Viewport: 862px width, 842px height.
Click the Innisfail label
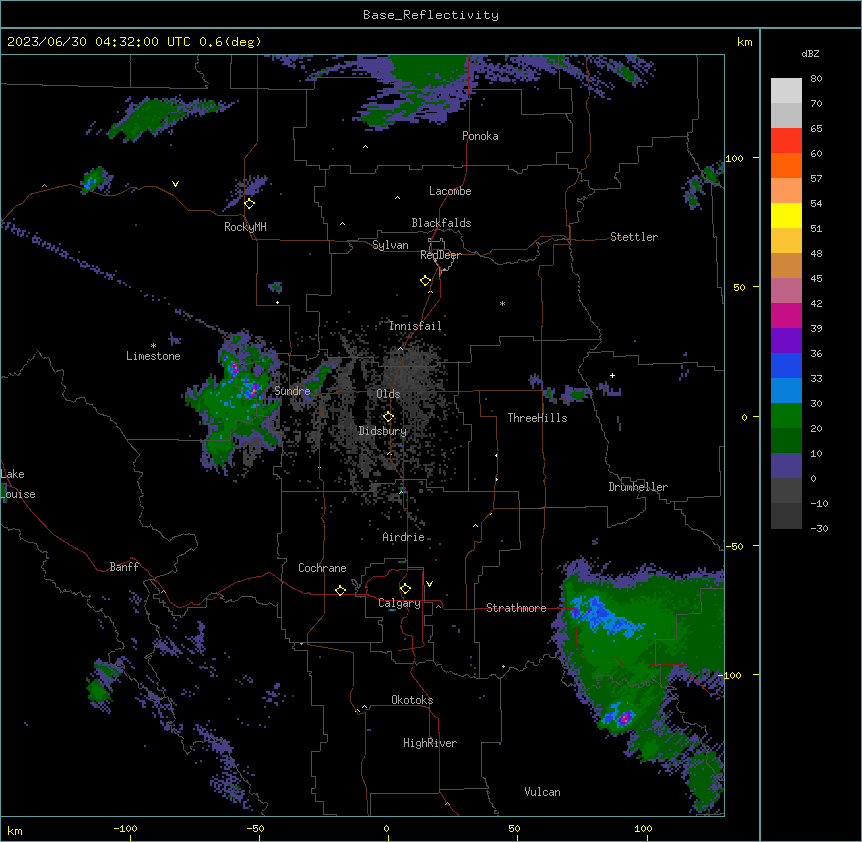click(x=415, y=326)
